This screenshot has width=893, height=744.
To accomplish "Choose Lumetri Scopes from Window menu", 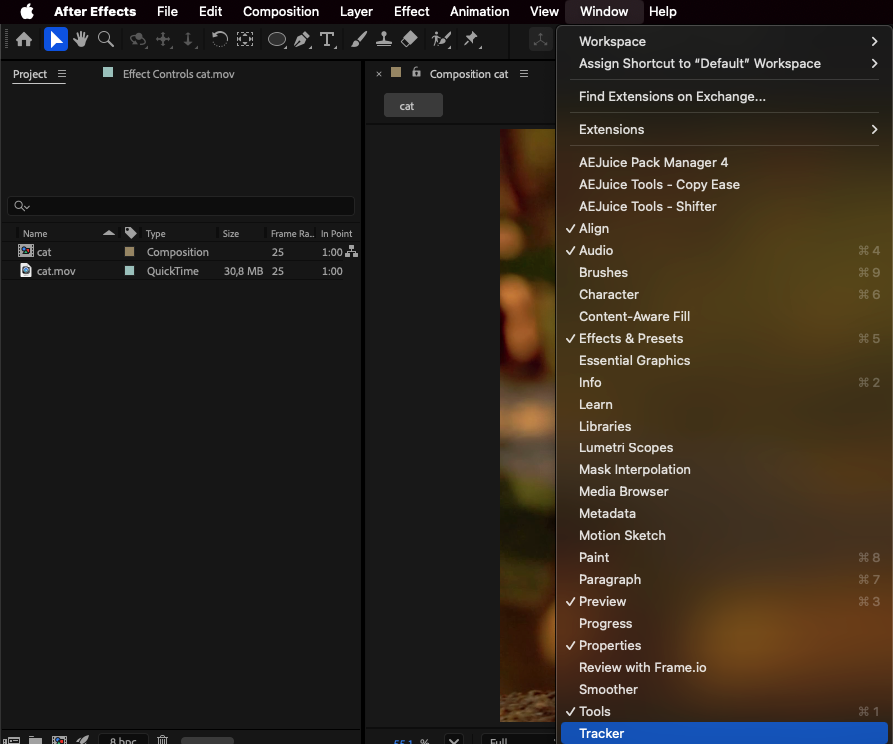I will click(x=724, y=448).
